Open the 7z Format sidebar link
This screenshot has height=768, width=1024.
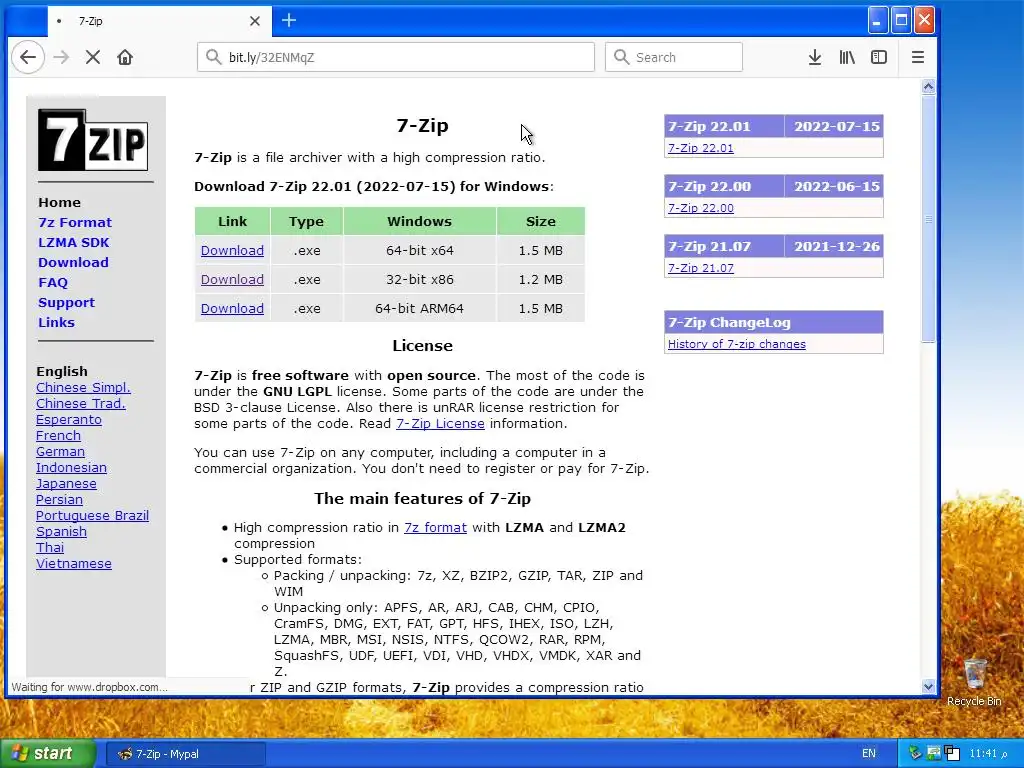click(x=75, y=223)
